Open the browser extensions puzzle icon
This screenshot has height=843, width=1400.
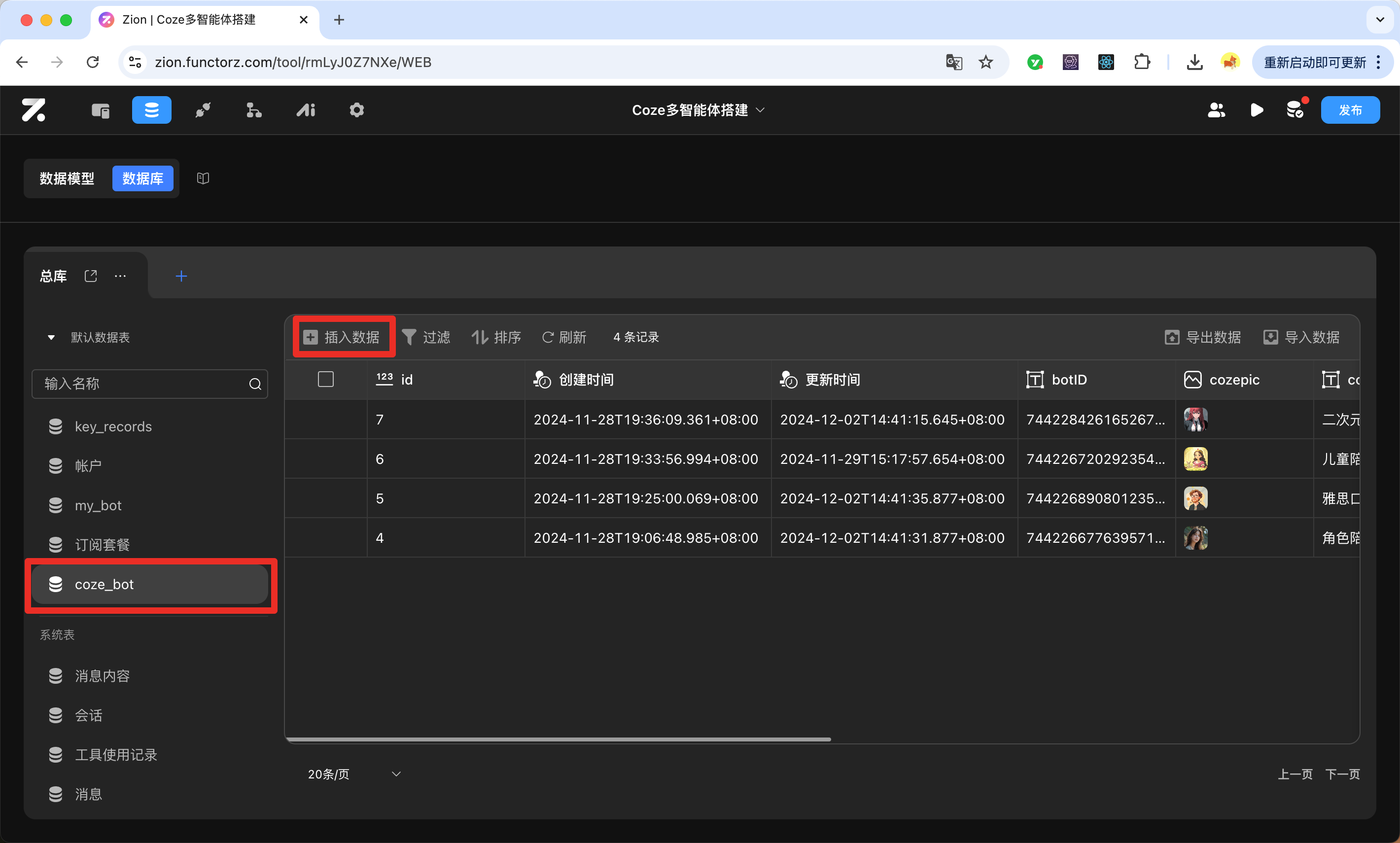[x=1142, y=62]
